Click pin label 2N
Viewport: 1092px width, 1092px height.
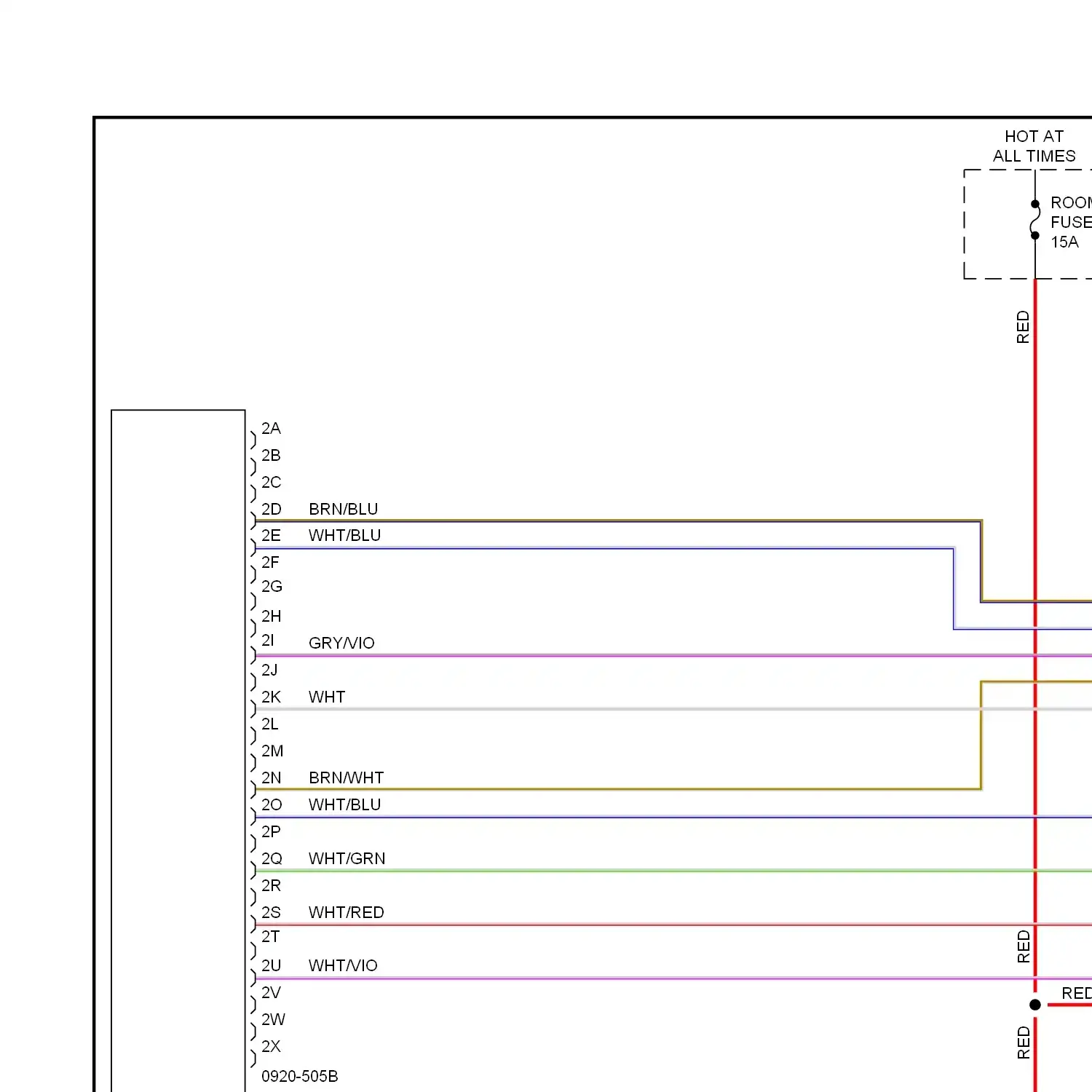click(x=271, y=778)
